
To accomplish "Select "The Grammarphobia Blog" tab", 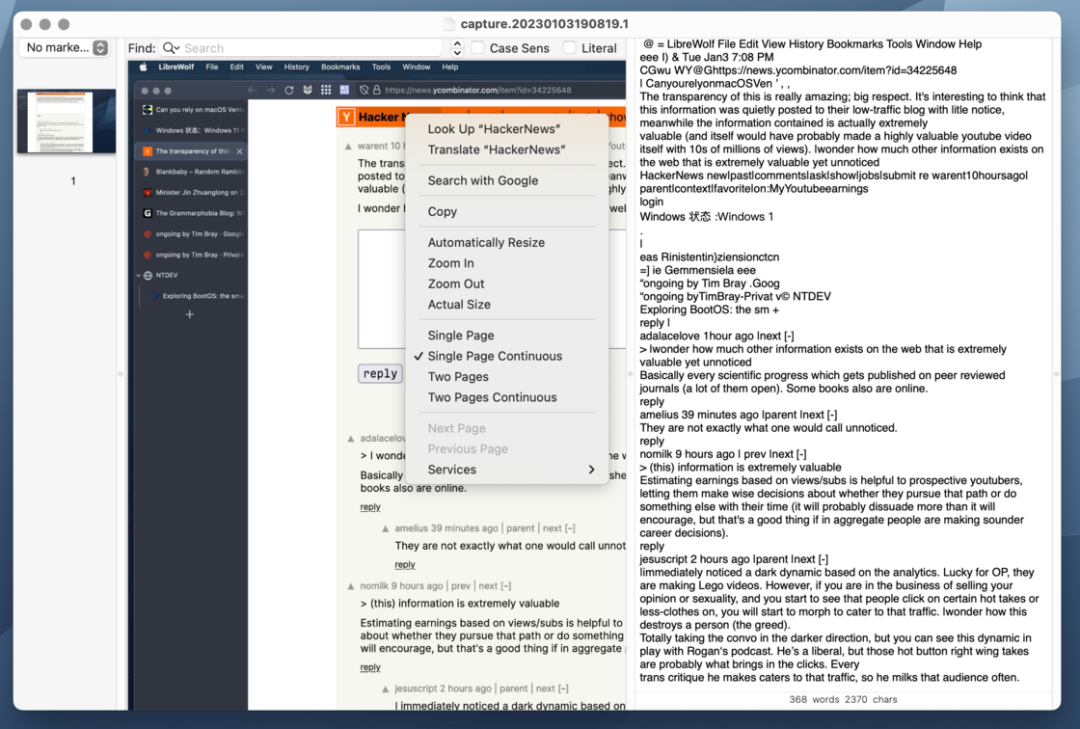I will (192, 213).
